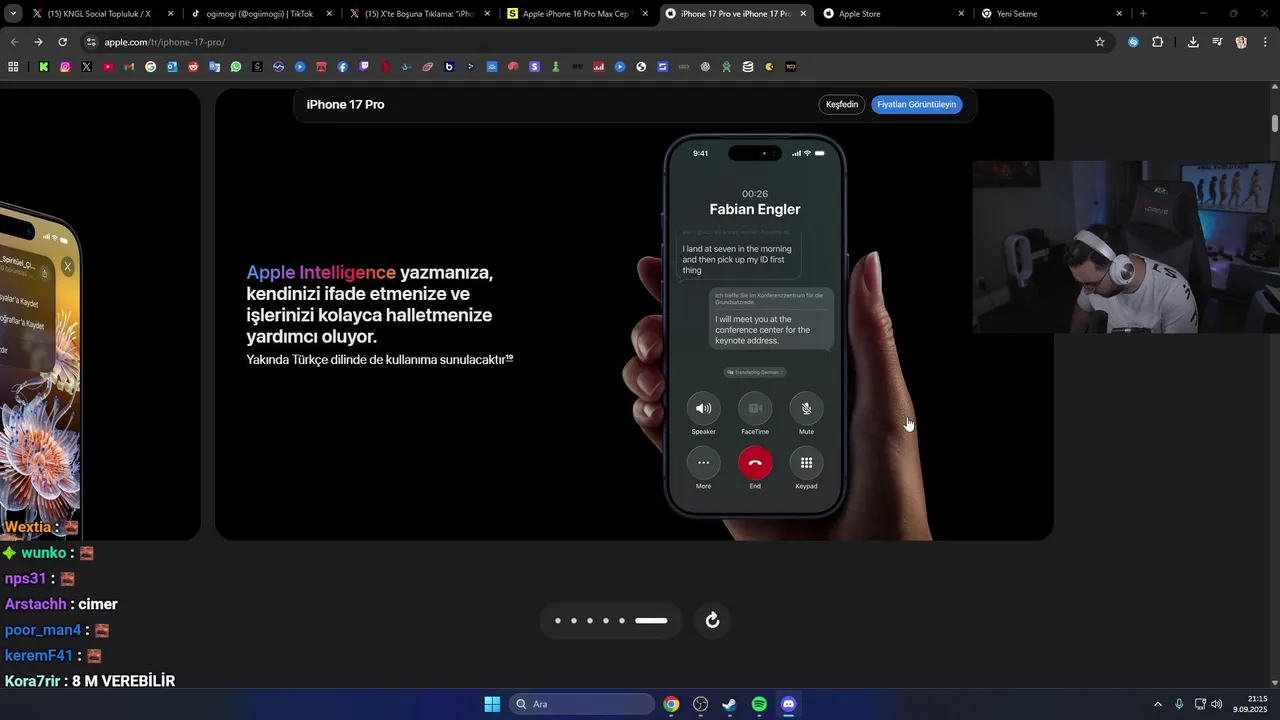1280x720 pixels.
Task: Open the Facebook bookmark icon
Action: point(343,67)
